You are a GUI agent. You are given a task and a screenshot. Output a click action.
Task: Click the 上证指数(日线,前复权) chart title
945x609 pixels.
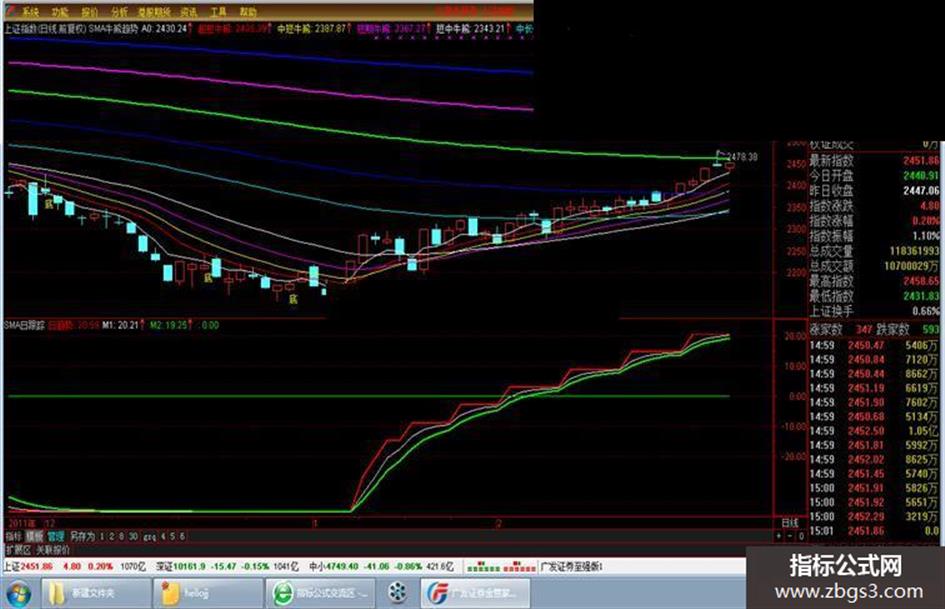(45, 28)
